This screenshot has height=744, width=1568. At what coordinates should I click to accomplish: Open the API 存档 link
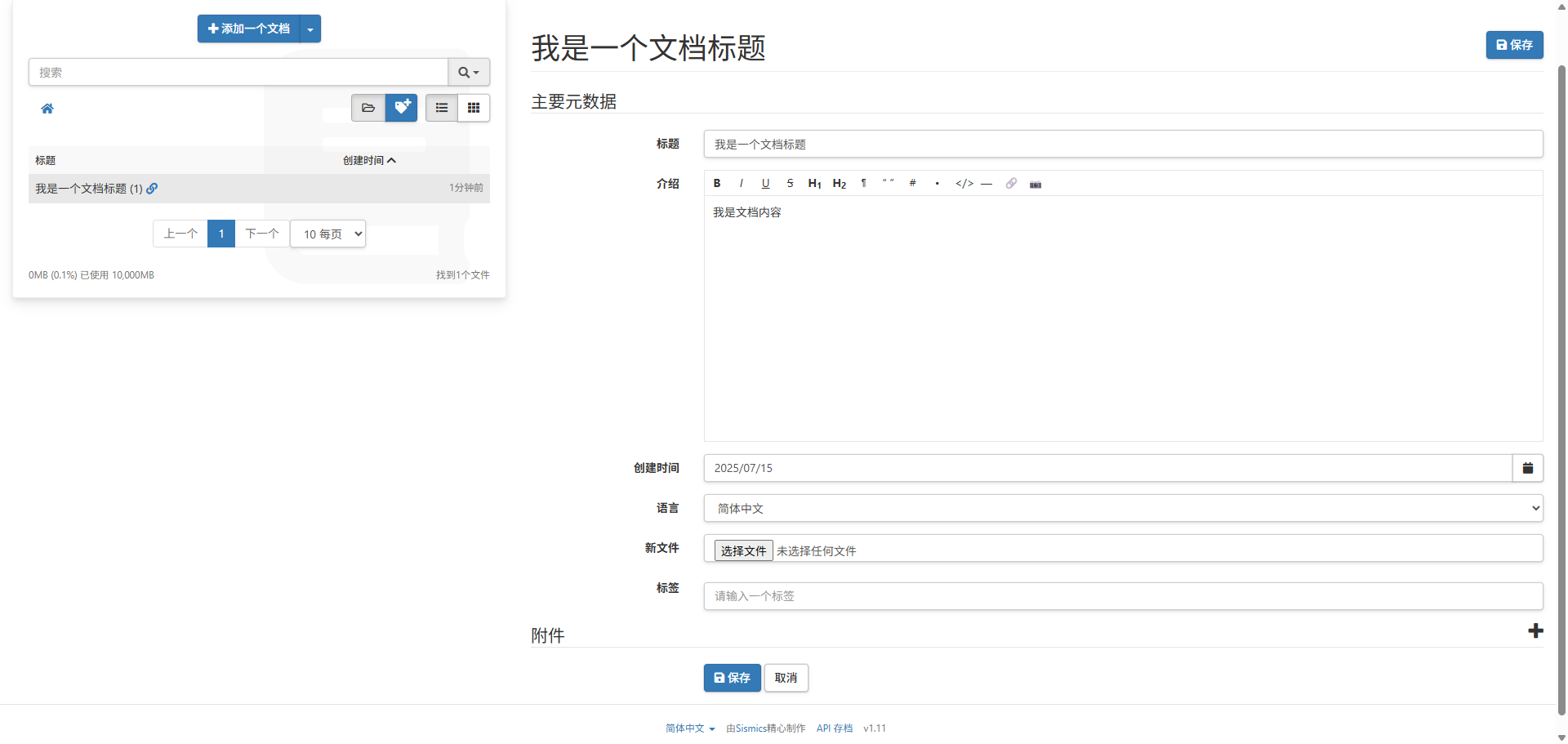[x=835, y=728]
